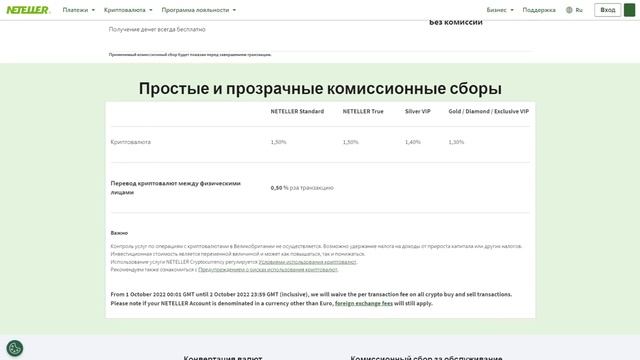Select the Silver VIP column header
Image resolution: width=640 pixels, height=360 pixels.
418,111
